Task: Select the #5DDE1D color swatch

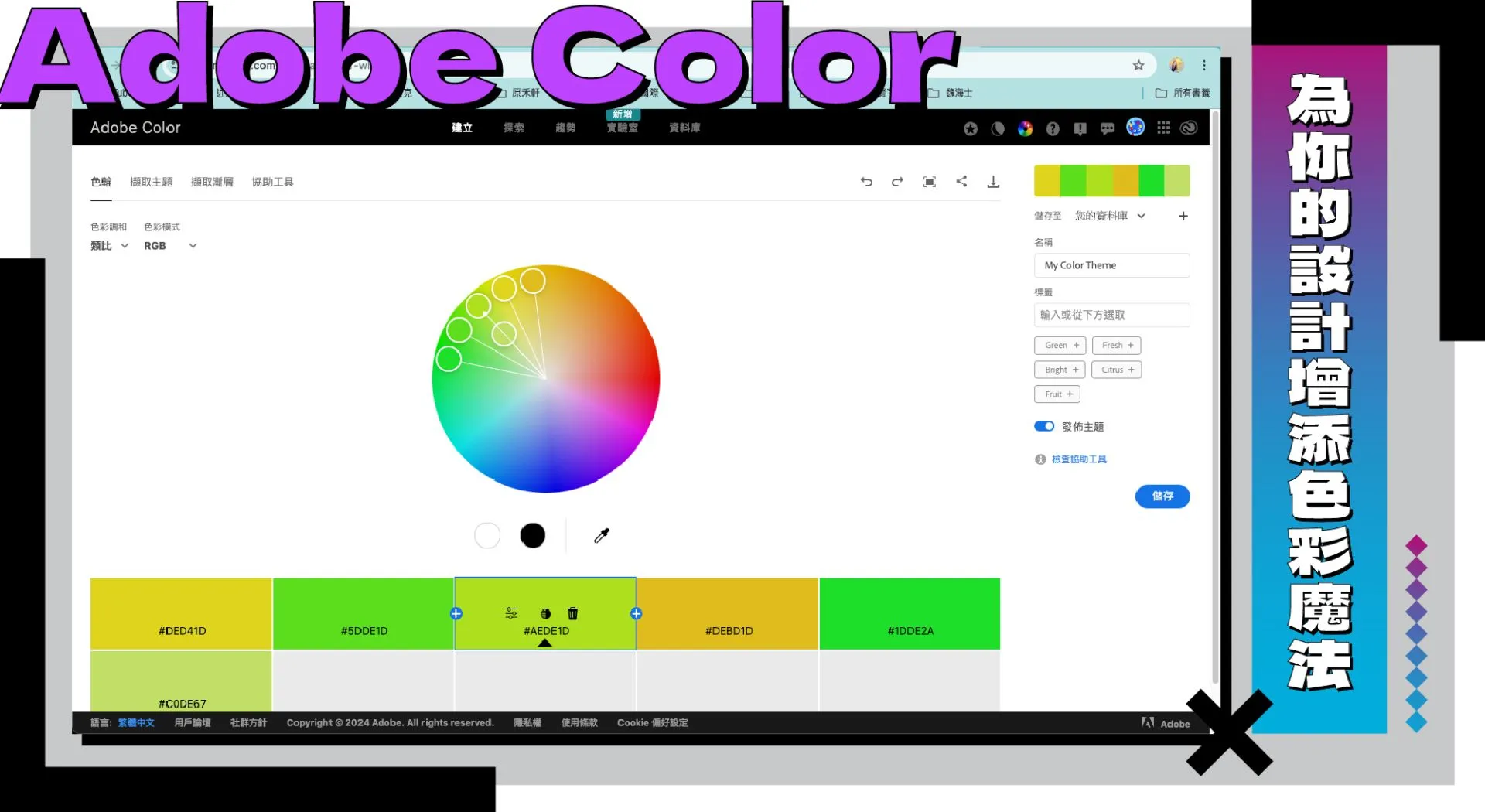Action: 364,614
